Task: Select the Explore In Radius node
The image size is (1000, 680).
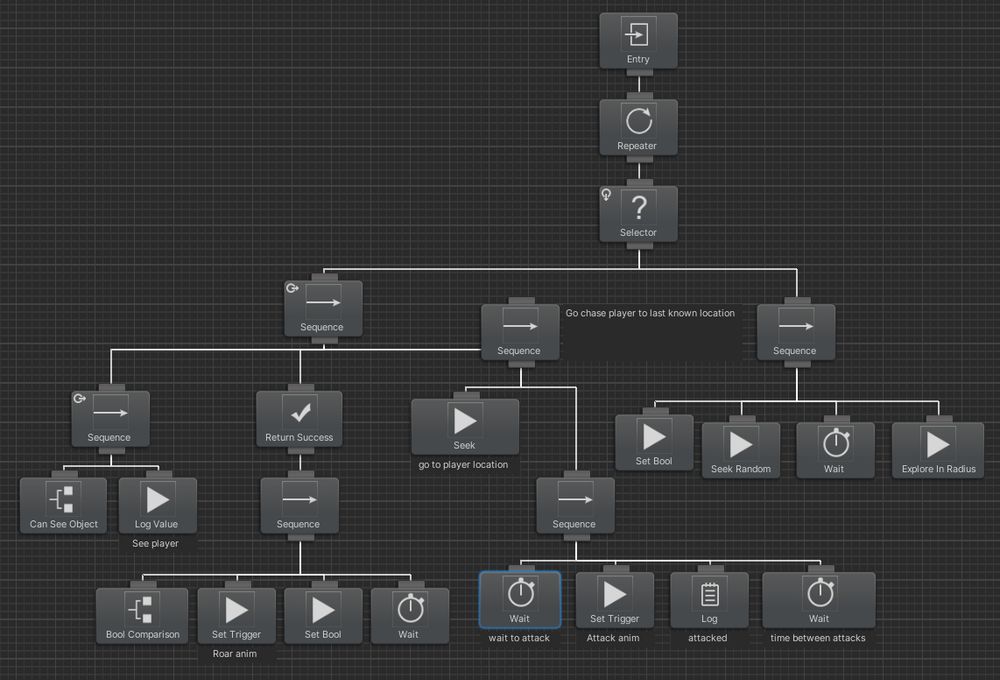Action: pyautogui.click(x=938, y=450)
